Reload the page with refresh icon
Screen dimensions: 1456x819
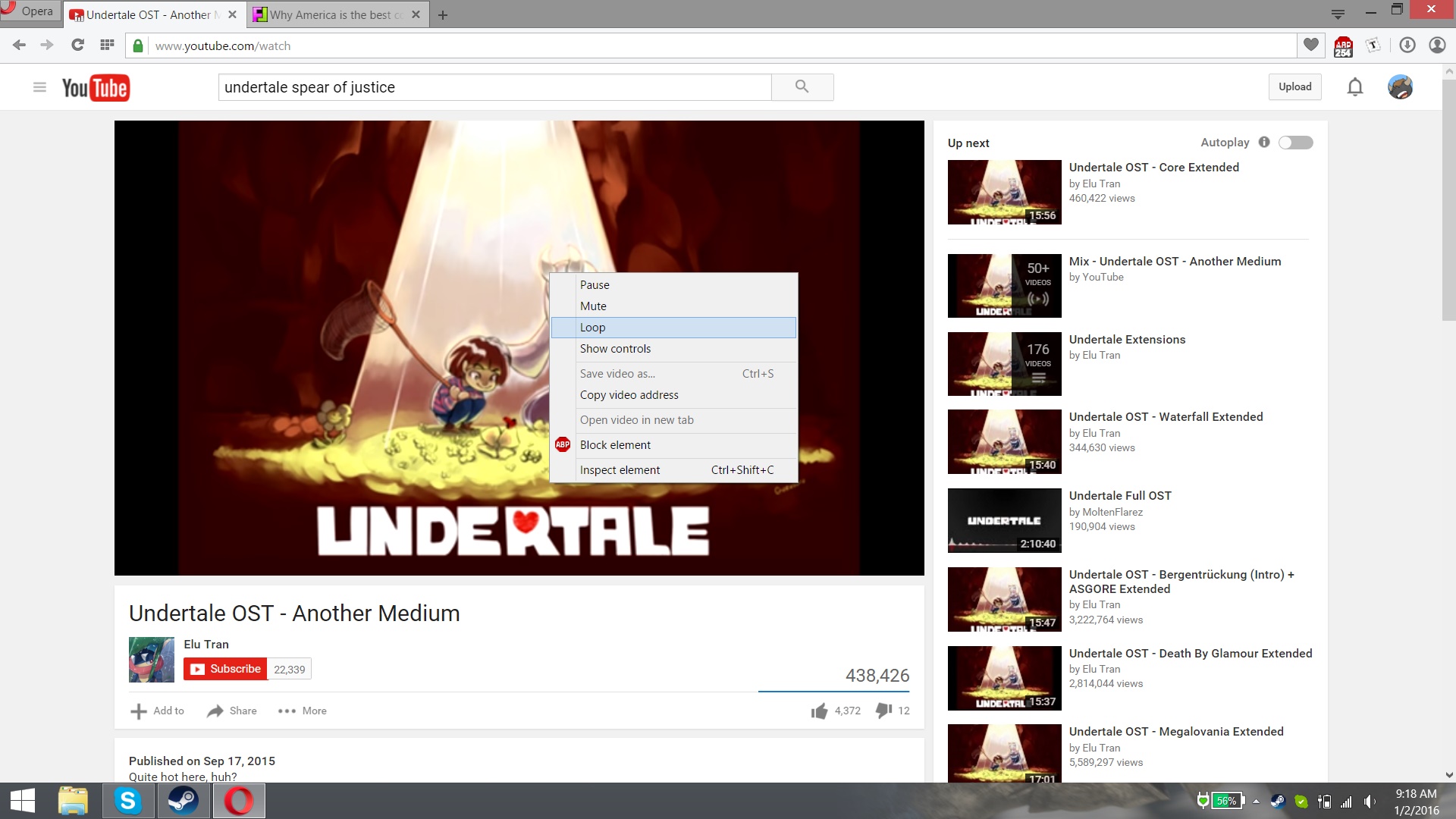click(x=77, y=45)
